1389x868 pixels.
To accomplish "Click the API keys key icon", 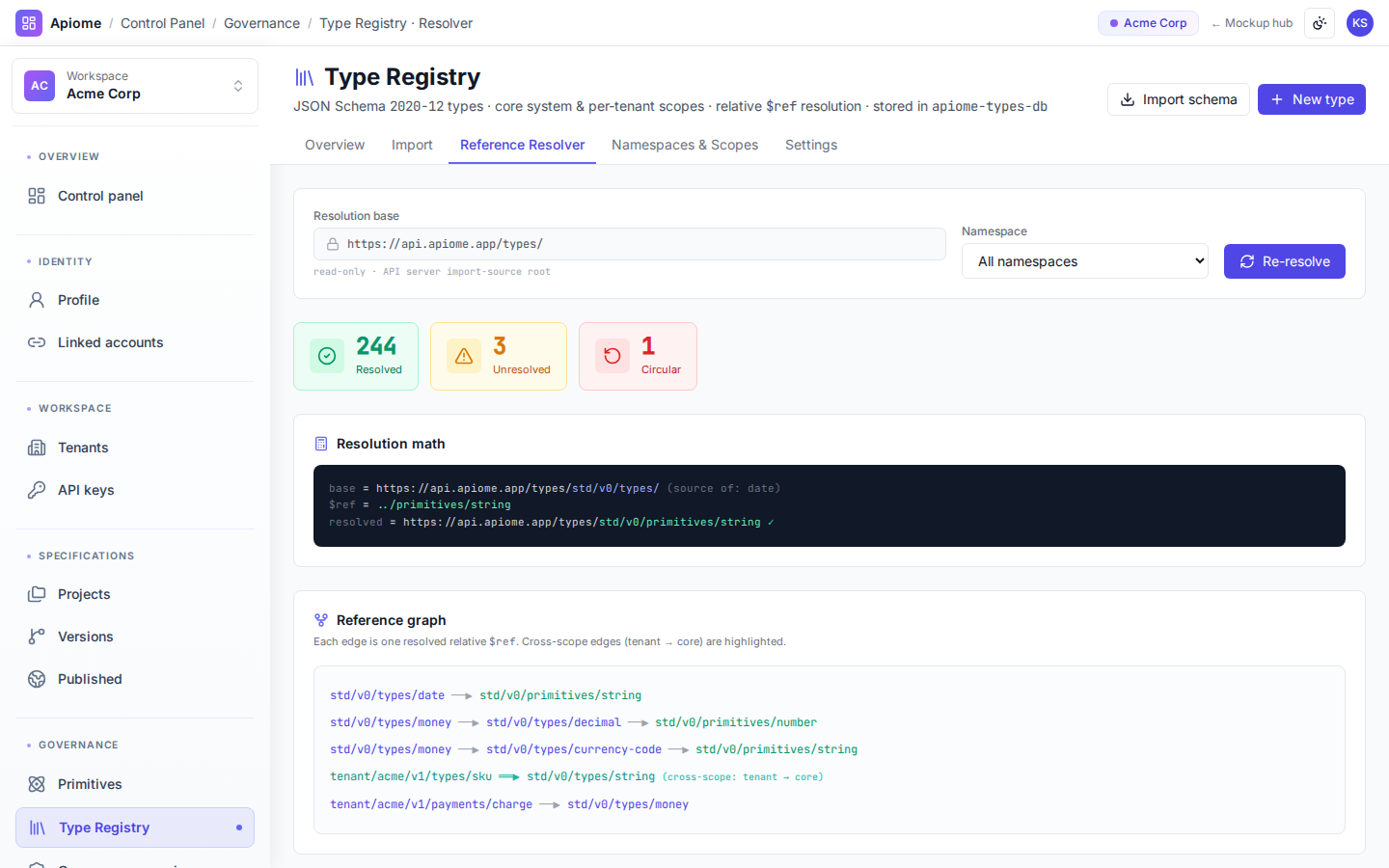I will [37, 490].
